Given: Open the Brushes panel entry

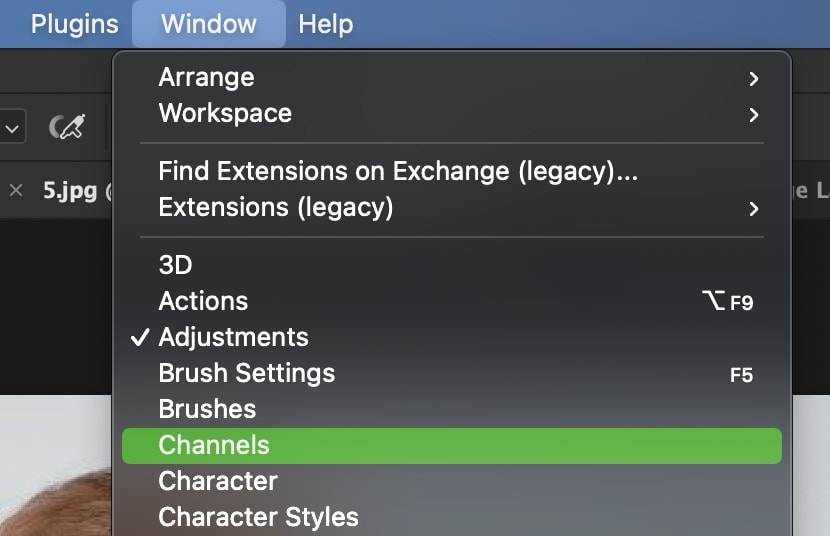Looking at the screenshot, I should coord(452,409).
